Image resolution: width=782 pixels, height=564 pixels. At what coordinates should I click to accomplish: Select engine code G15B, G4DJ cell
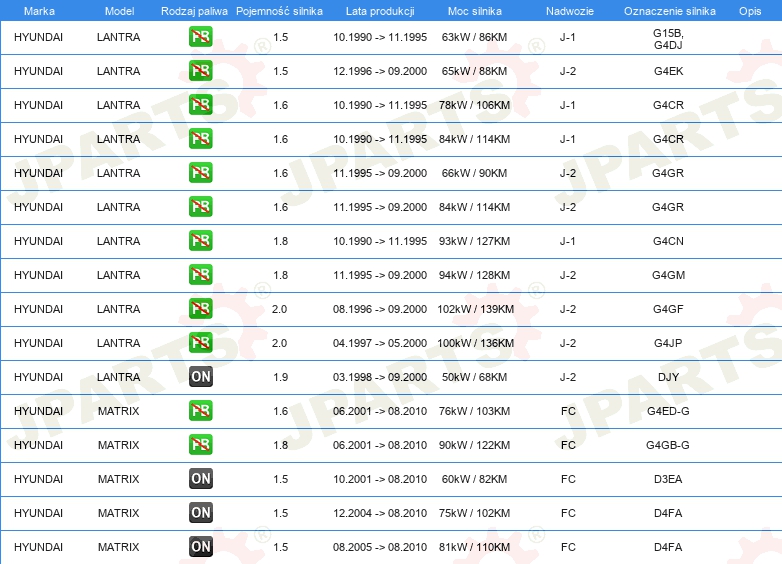click(668, 39)
